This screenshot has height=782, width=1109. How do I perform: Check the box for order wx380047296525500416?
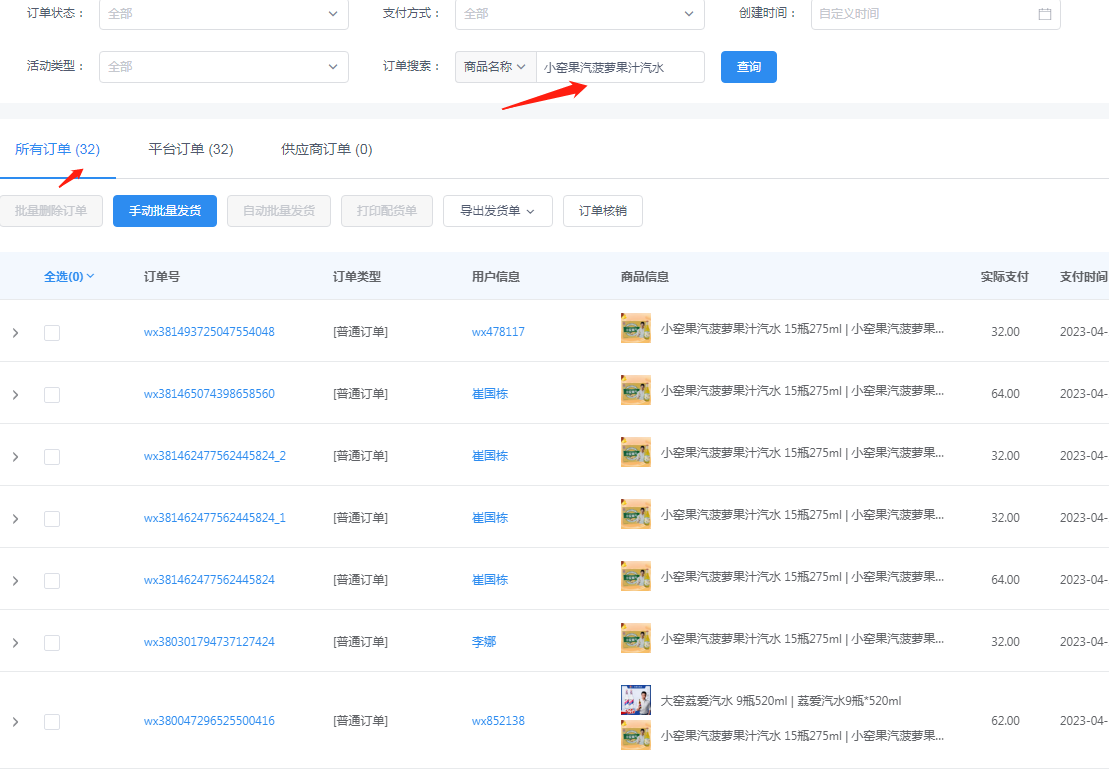(x=52, y=722)
